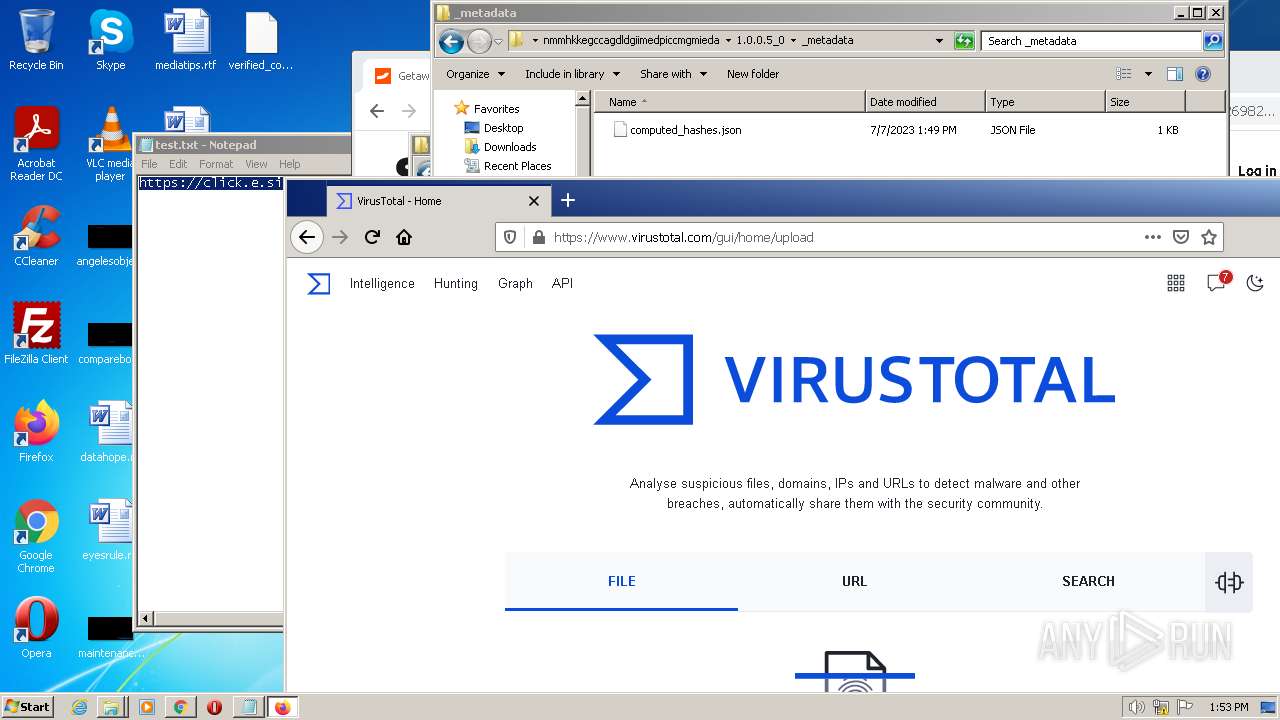Save page to Pocket icon

pos(1181,237)
